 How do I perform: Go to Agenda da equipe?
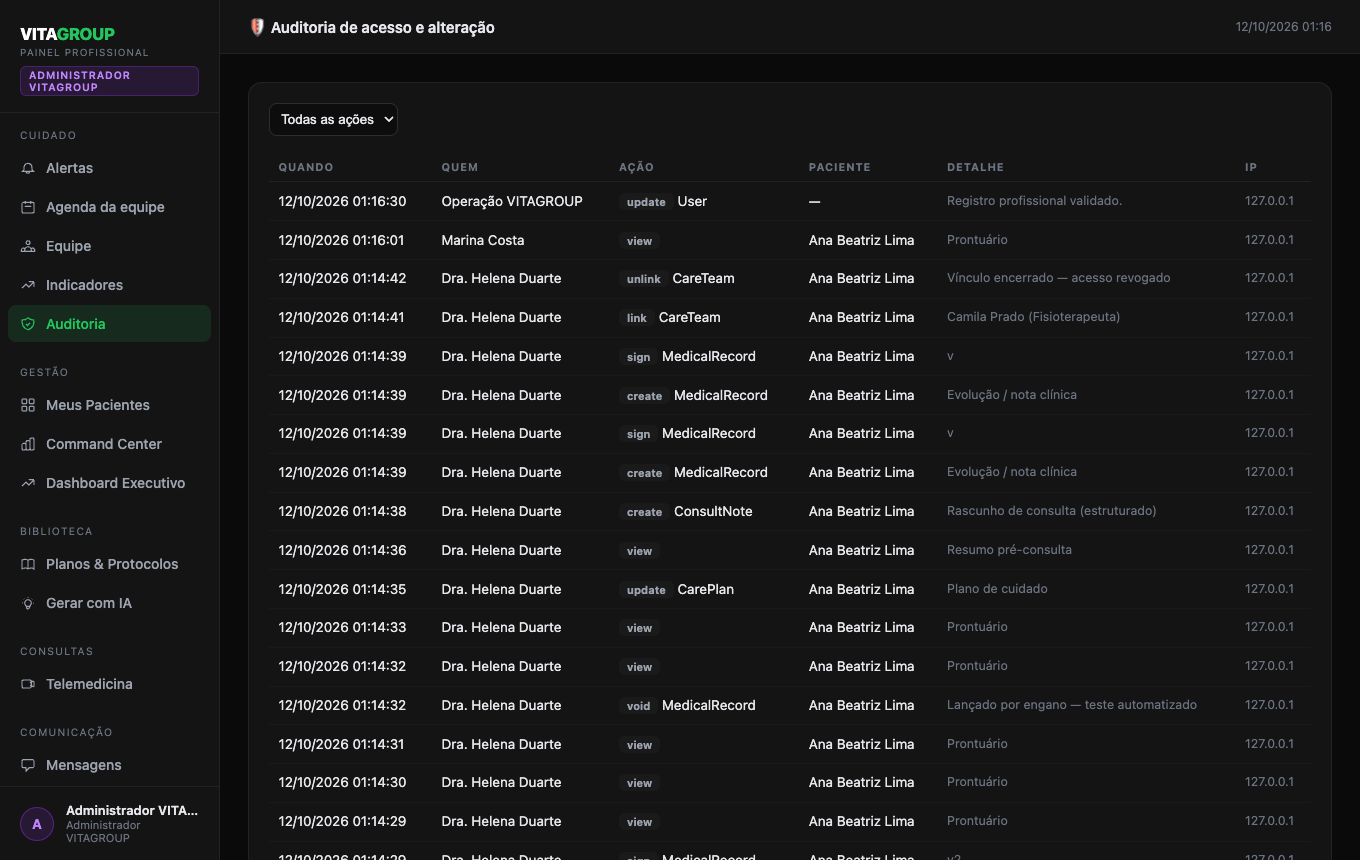(109, 207)
